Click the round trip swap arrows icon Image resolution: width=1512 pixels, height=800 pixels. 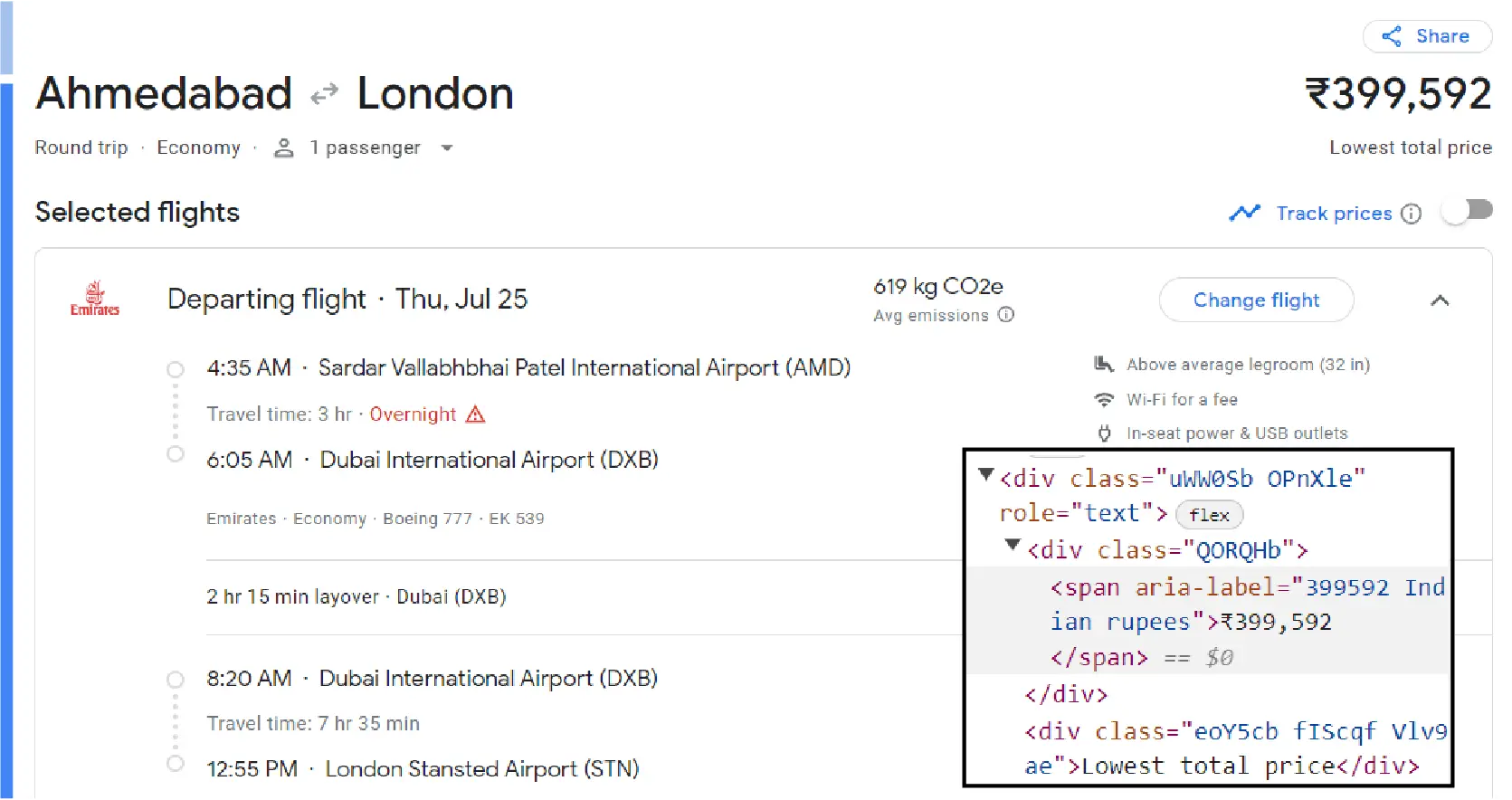click(324, 93)
